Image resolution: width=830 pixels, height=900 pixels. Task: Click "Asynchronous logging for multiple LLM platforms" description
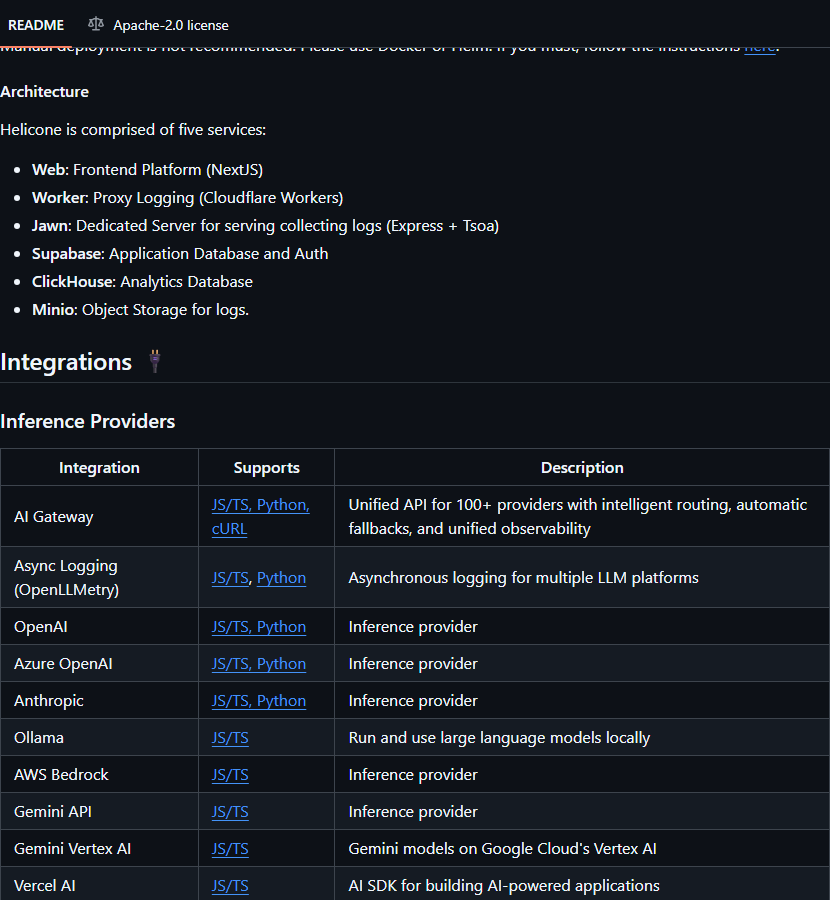[523, 577]
